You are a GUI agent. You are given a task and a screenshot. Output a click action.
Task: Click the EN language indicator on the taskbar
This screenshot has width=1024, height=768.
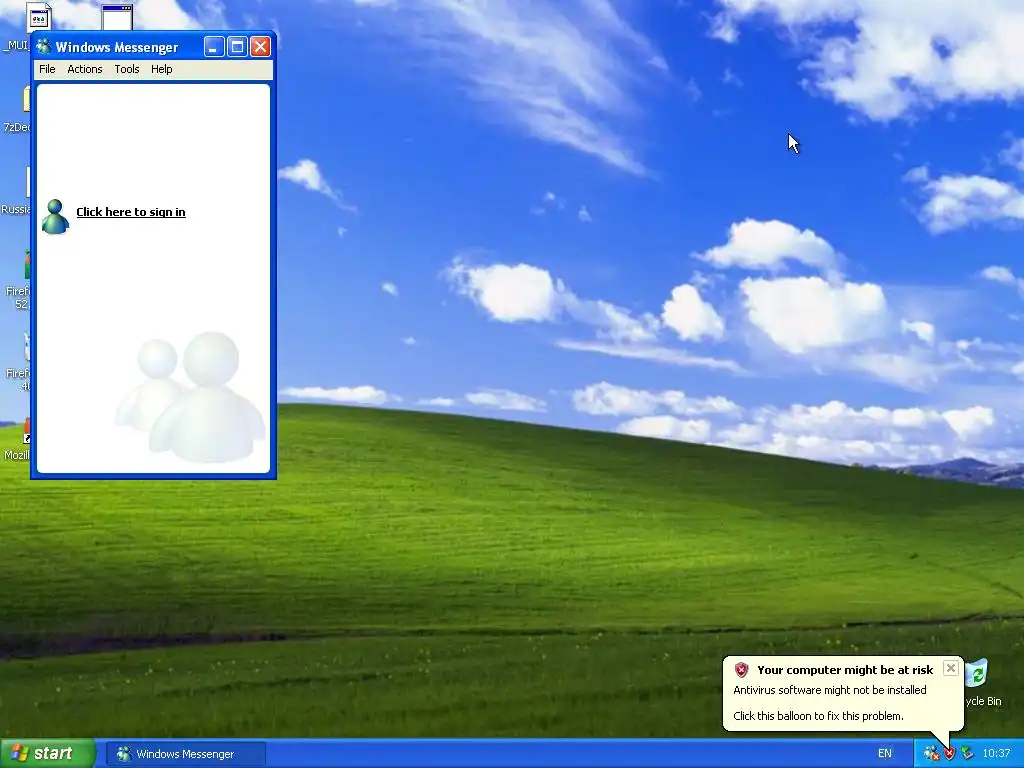[884, 754]
